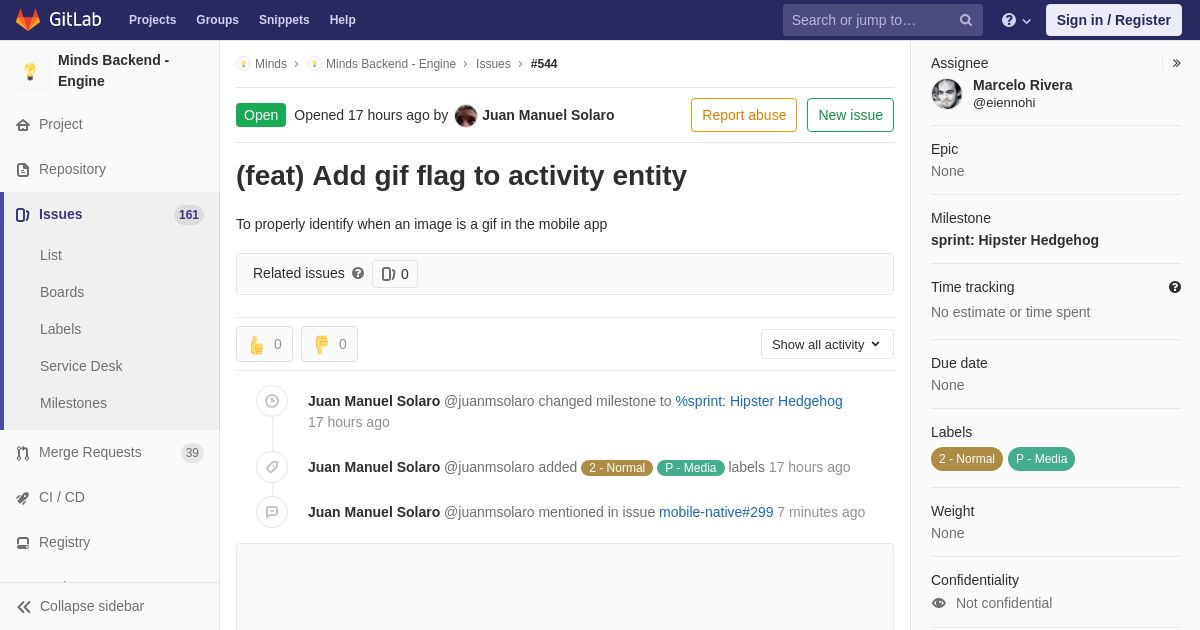Click the Collapse sidebar chevrons icon
1200x630 pixels.
pos(24,607)
